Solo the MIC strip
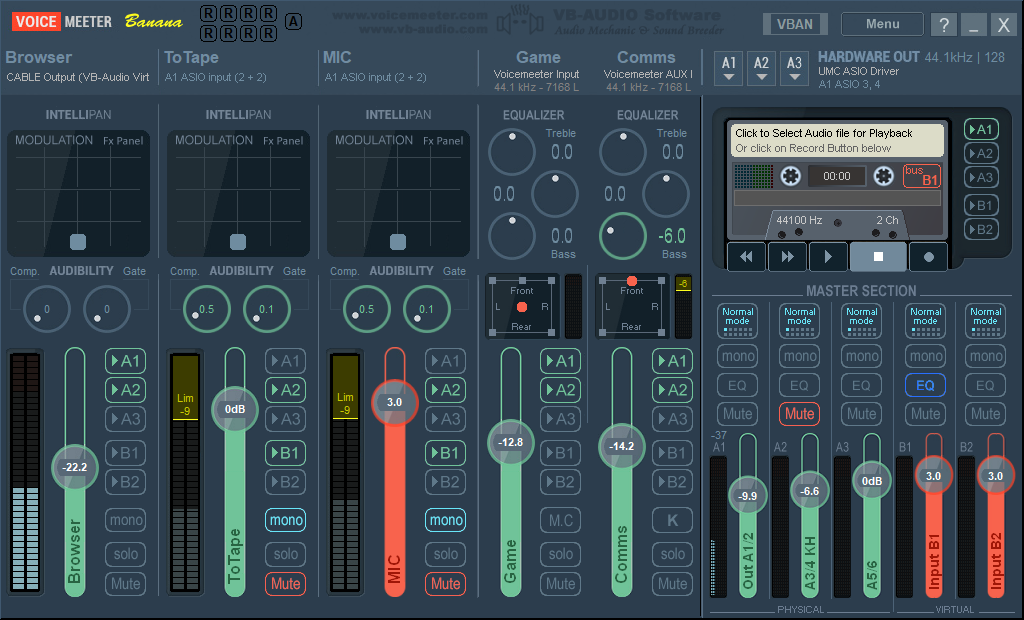1024x620 pixels. pyautogui.click(x=445, y=554)
